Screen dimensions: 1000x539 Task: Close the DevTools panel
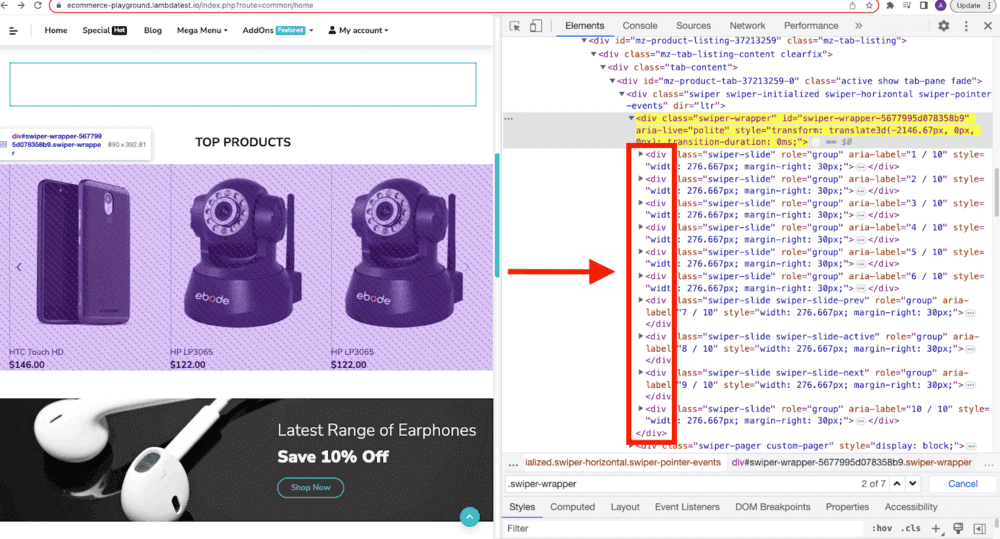pyautogui.click(x=986, y=26)
